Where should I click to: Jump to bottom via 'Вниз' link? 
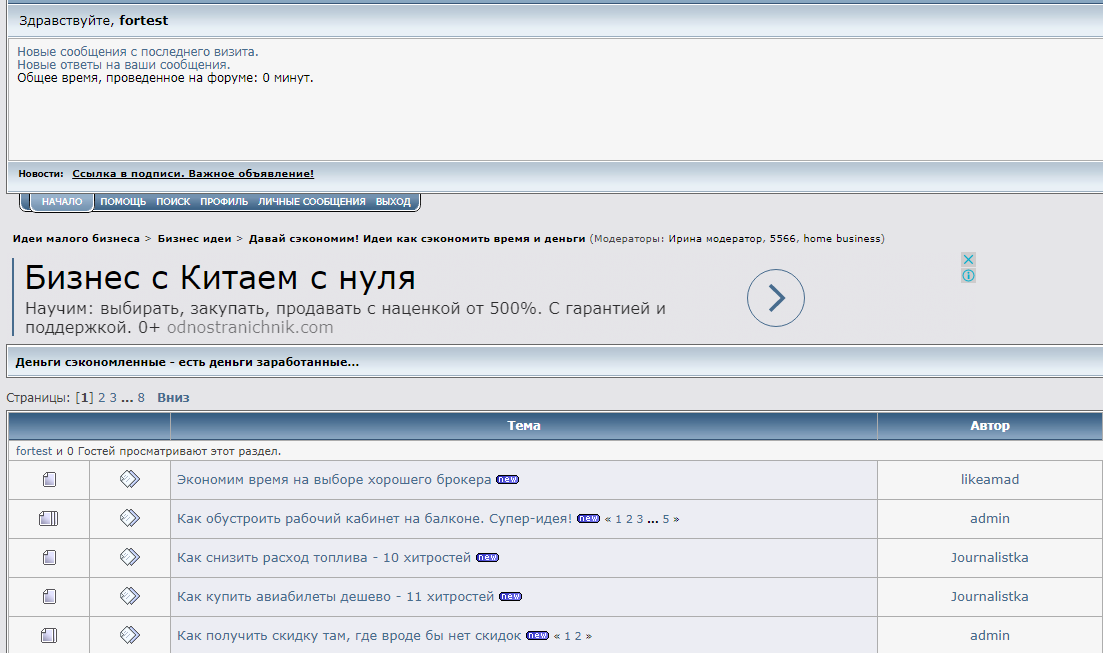pyautogui.click(x=173, y=398)
